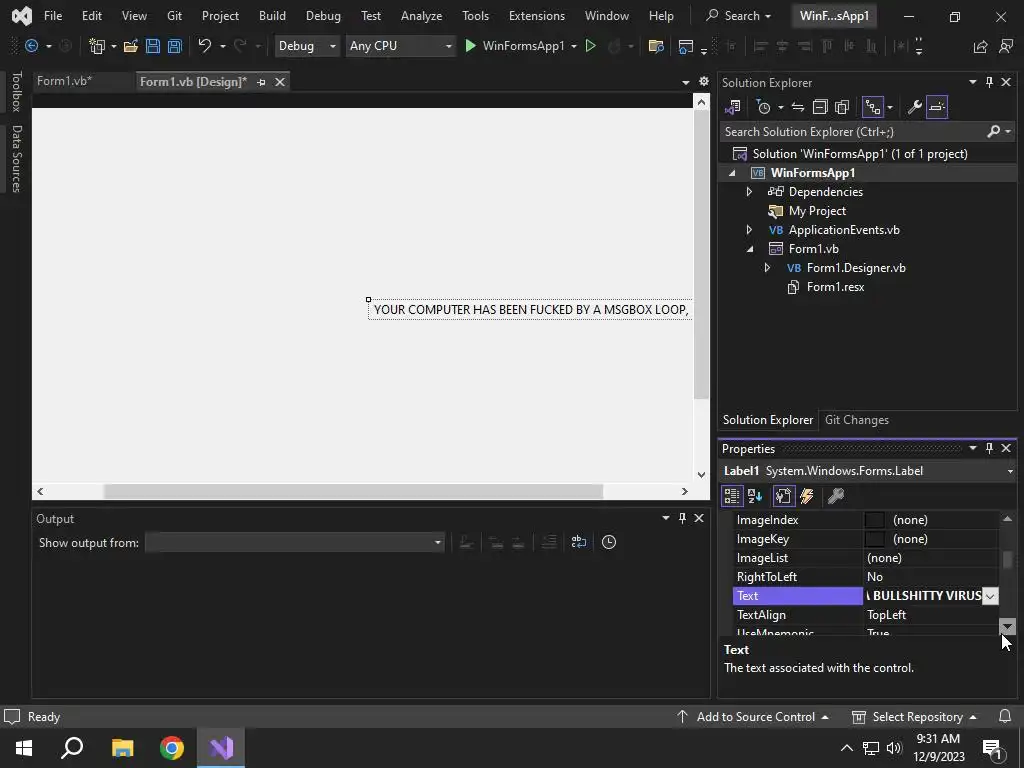The image size is (1024, 768).
Task: Toggle nested file view in Solution Explorer
Action: click(x=873, y=106)
